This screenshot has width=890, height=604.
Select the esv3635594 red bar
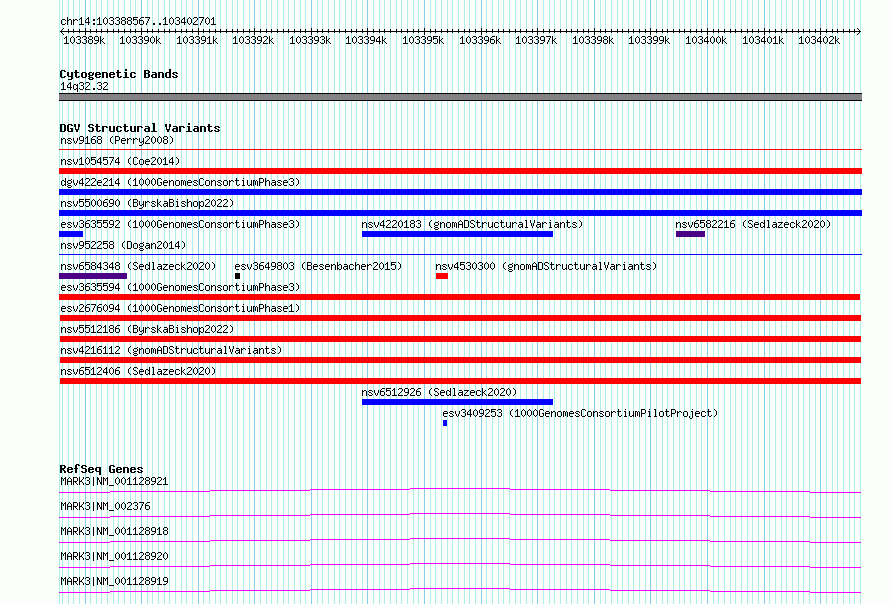click(x=460, y=297)
